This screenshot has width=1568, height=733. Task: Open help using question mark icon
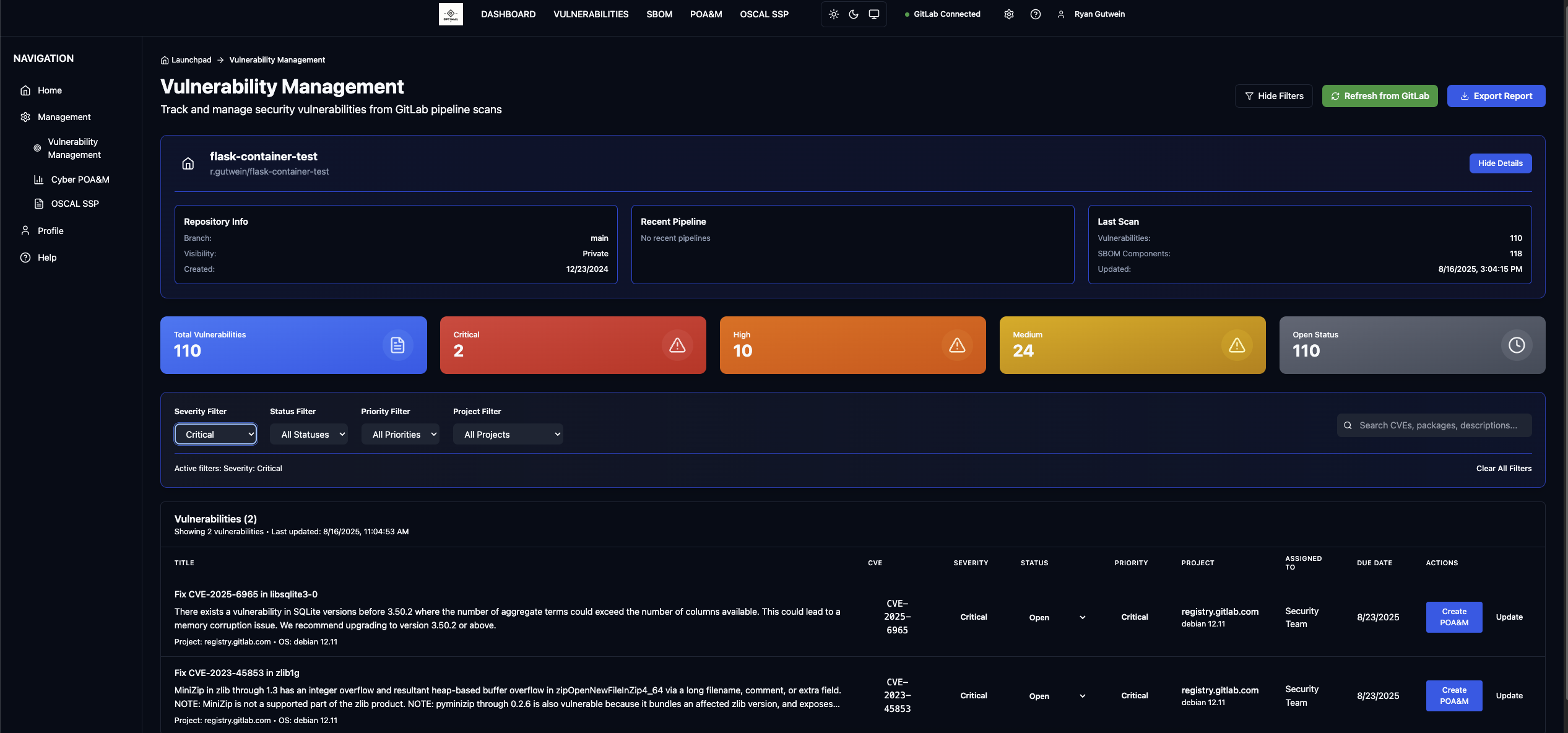pyautogui.click(x=1035, y=14)
